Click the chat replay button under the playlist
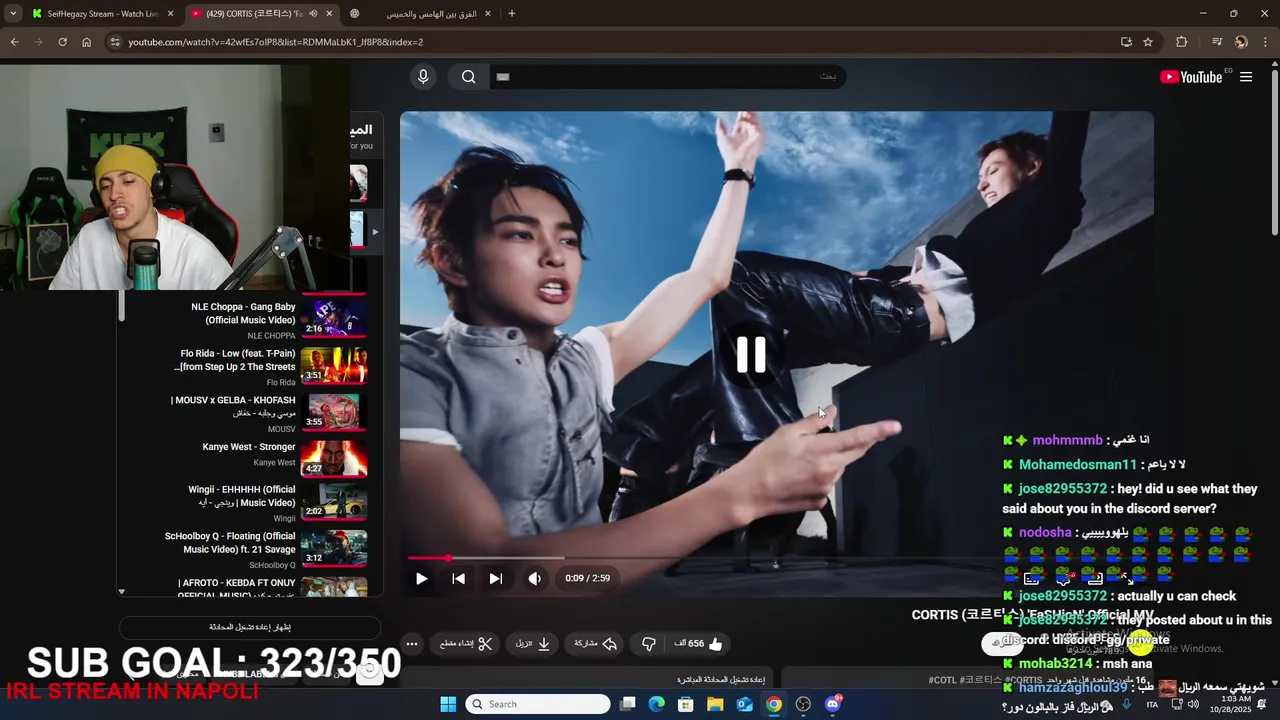This screenshot has height=720, width=1280. coord(250,627)
